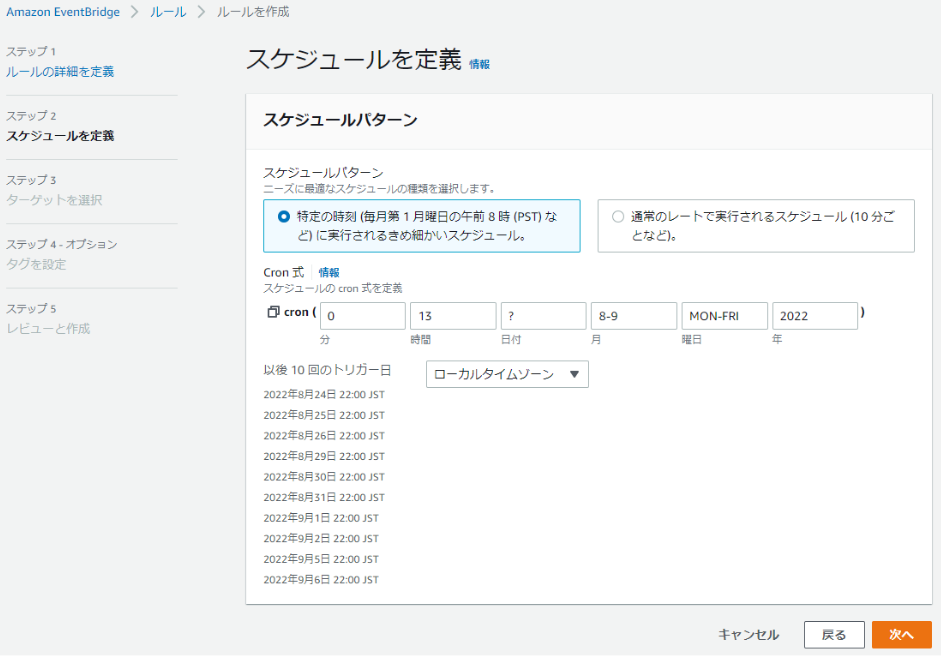This screenshot has width=941, height=656.
Task: Focus the cron hours field containing 13
Action: (453, 316)
